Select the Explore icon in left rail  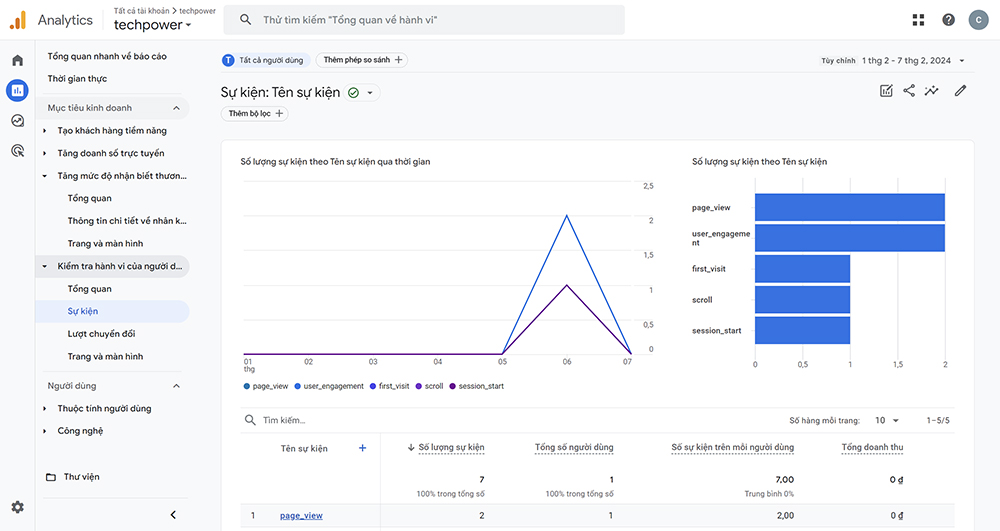tap(17, 121)
